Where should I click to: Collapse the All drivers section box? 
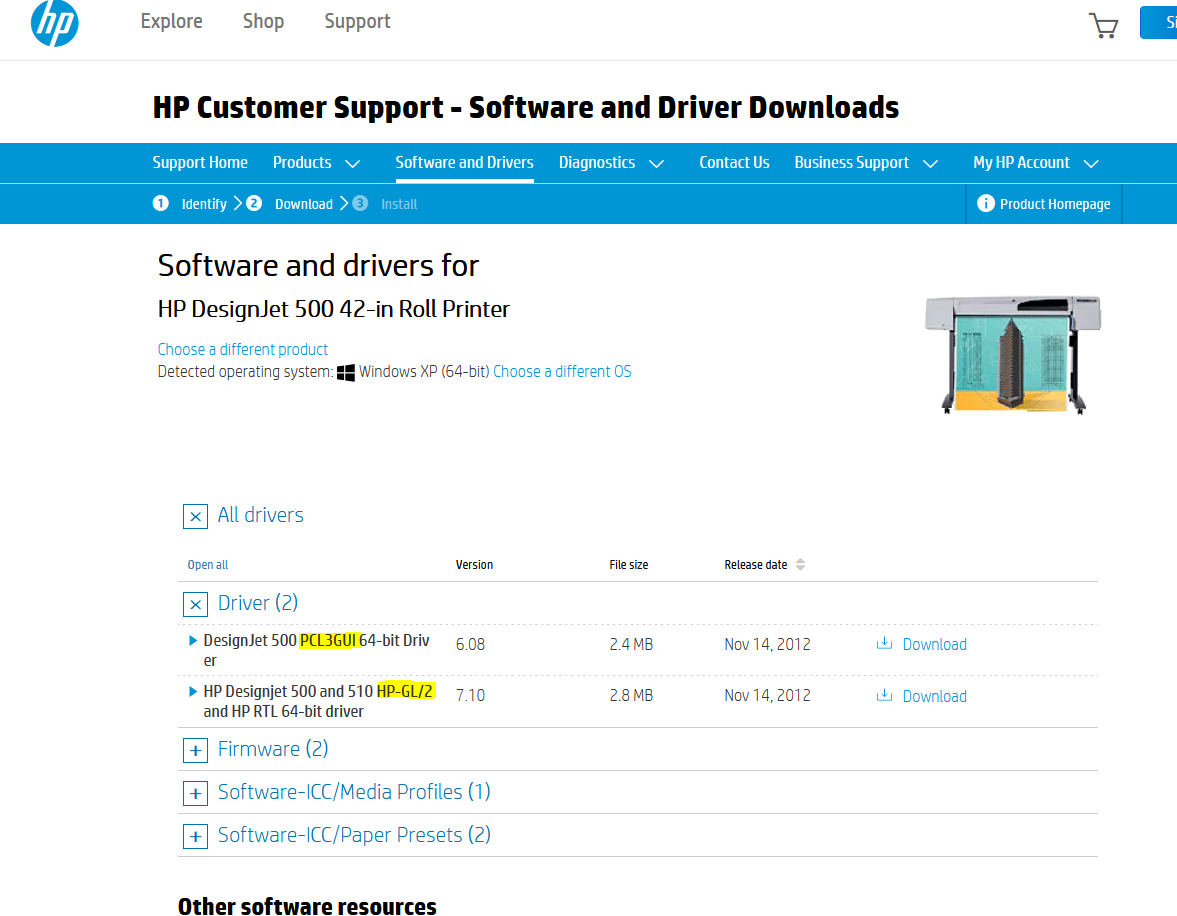[195, 516]
